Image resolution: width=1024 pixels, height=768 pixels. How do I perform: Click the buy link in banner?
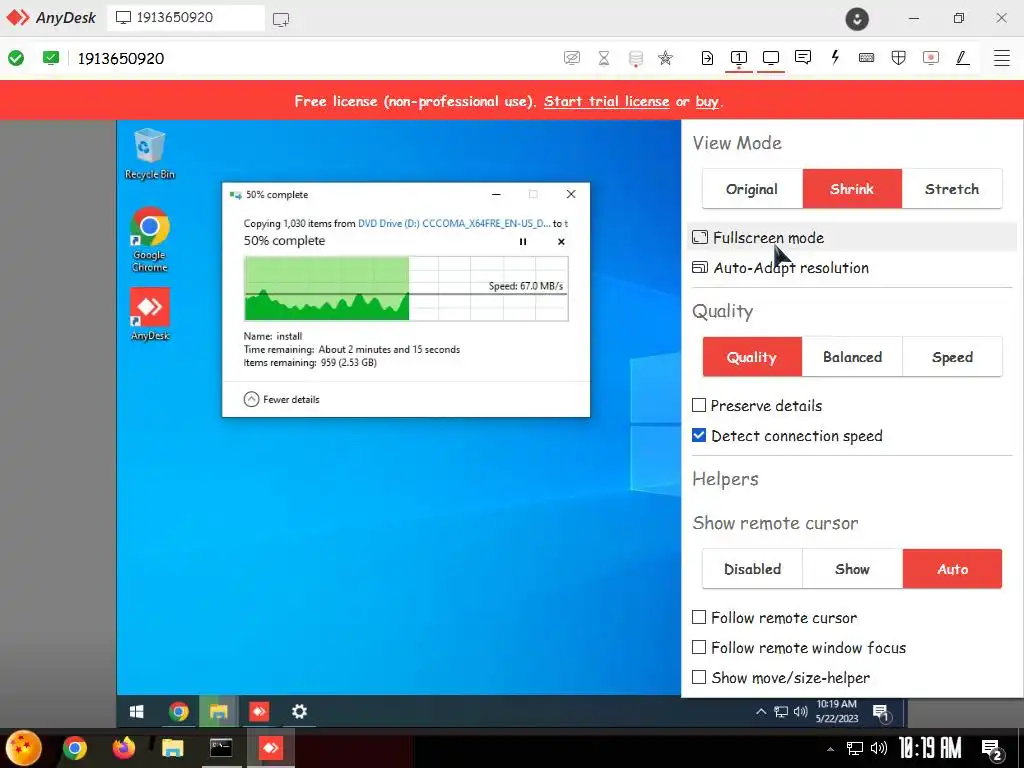[x=707, y=101]
